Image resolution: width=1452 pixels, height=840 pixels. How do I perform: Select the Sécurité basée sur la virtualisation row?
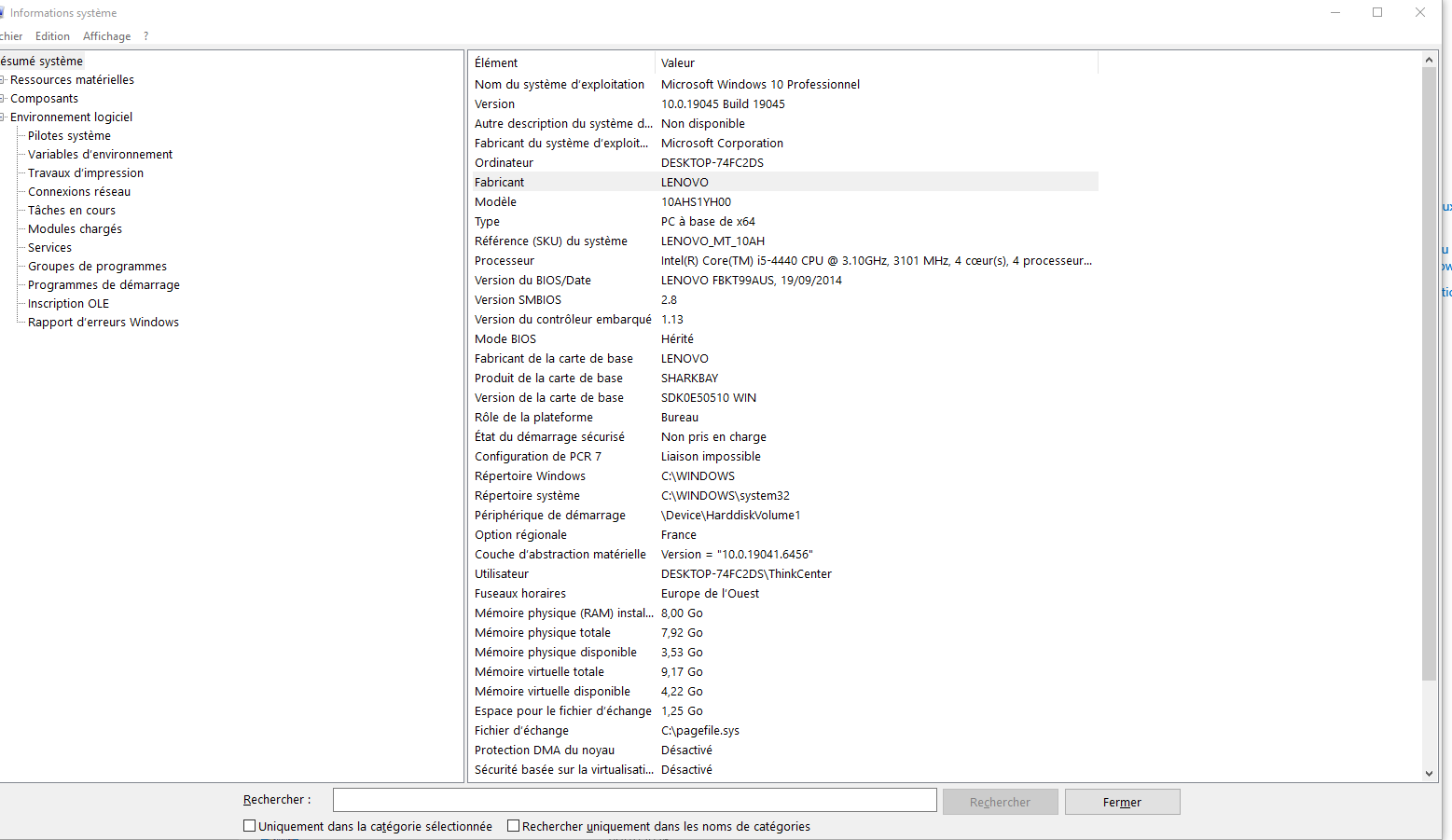tap(783, 769)
